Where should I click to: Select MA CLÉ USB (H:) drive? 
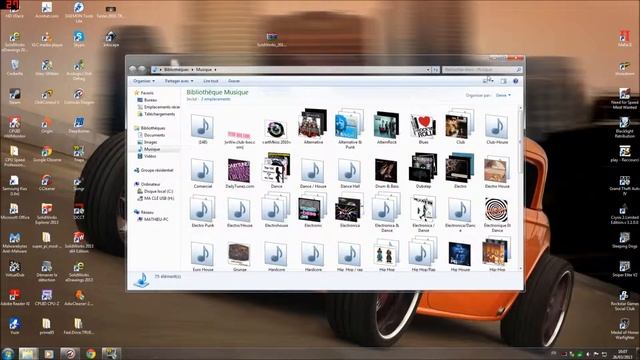(x=156, y=198)
